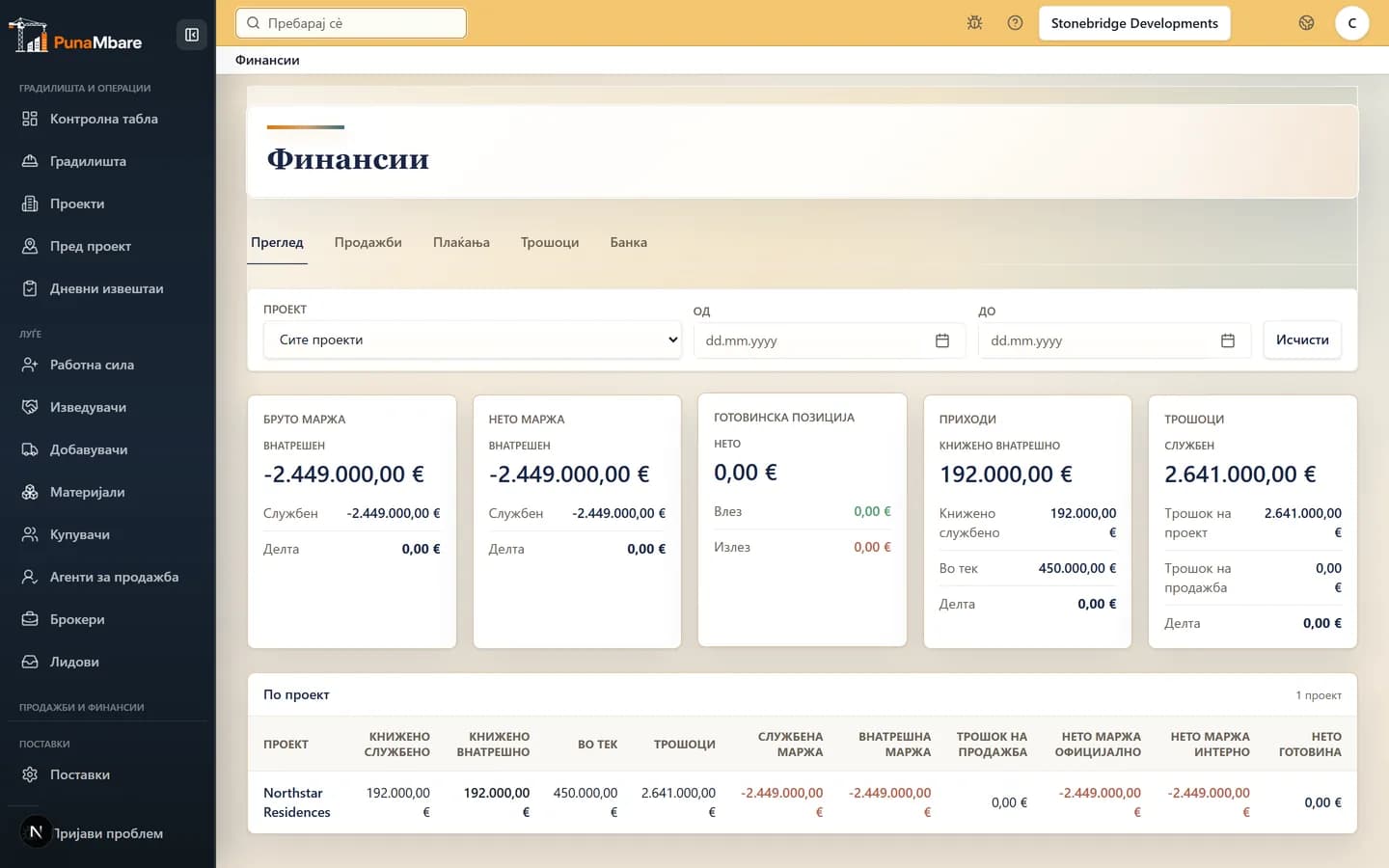The height and width of the screenshot is (868, 1389).
Task: Click the ОД date input field
Action: (830, 340)
